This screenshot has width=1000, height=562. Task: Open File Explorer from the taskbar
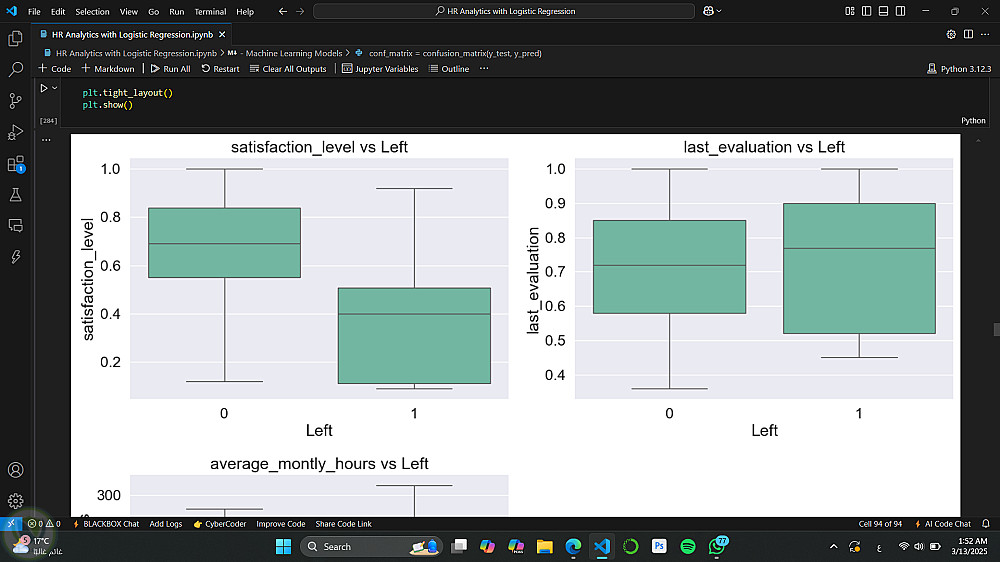pyautogui.click(x=545, y=547)
